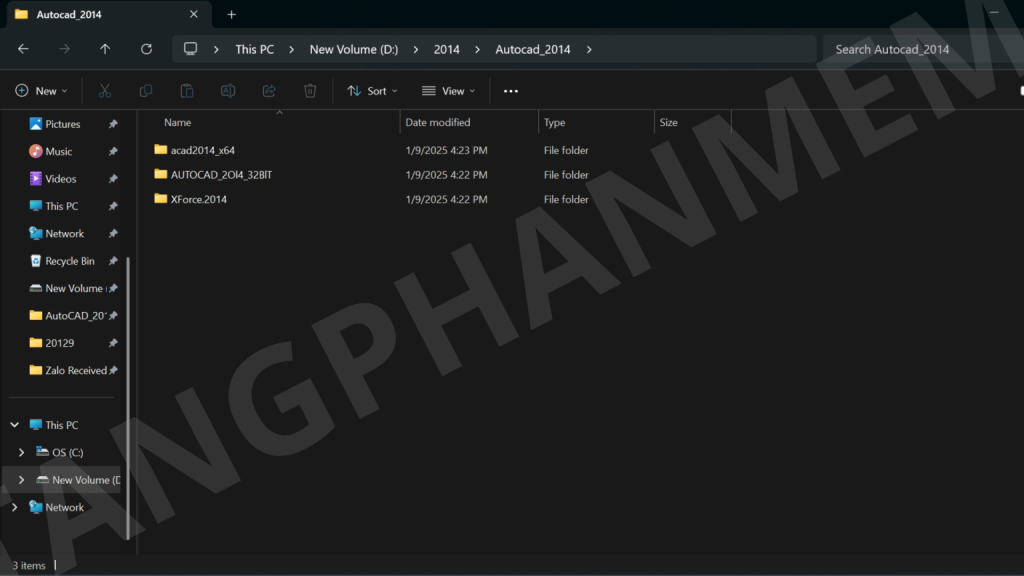
Task: Click the Paste clipboard icon
Action: click(187, 91)
